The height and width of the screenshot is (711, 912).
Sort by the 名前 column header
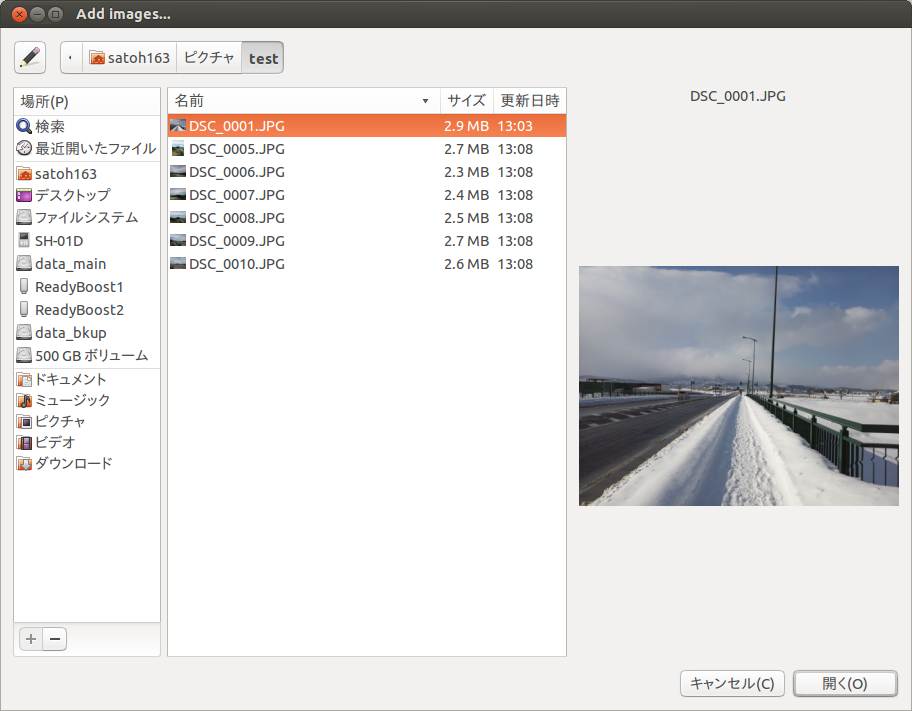pos(304,101)
